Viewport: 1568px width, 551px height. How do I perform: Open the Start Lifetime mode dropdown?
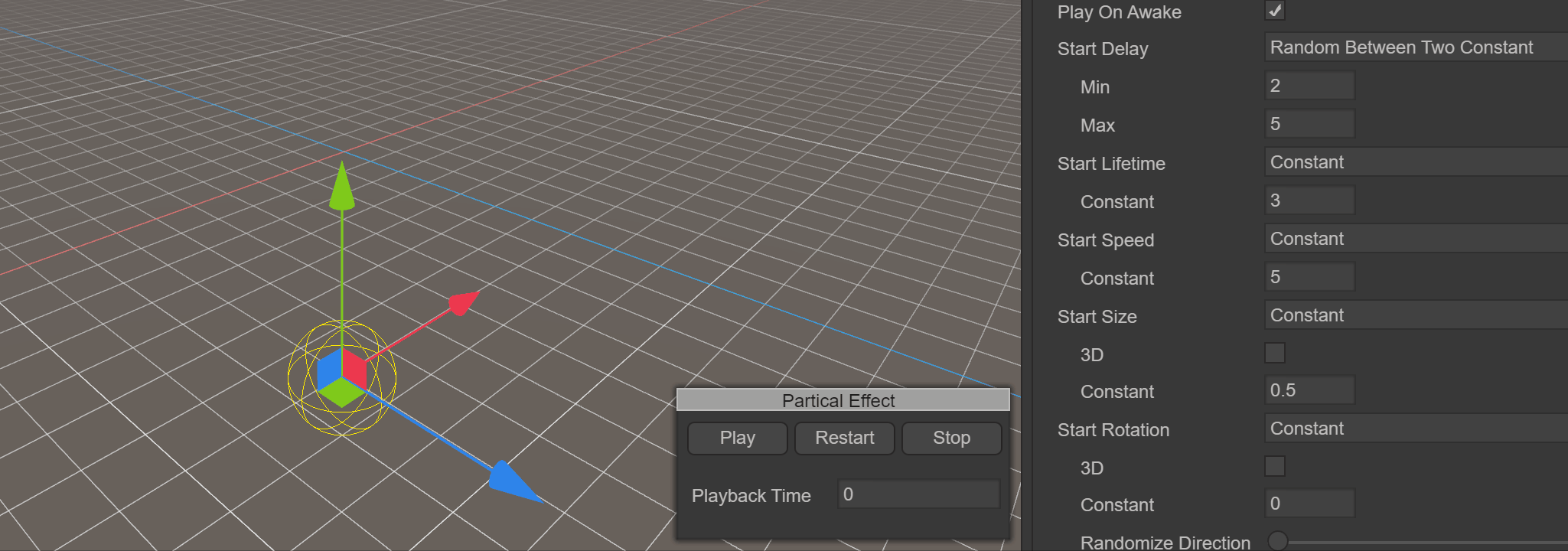pyautogui.click(x=1414, y=162)
